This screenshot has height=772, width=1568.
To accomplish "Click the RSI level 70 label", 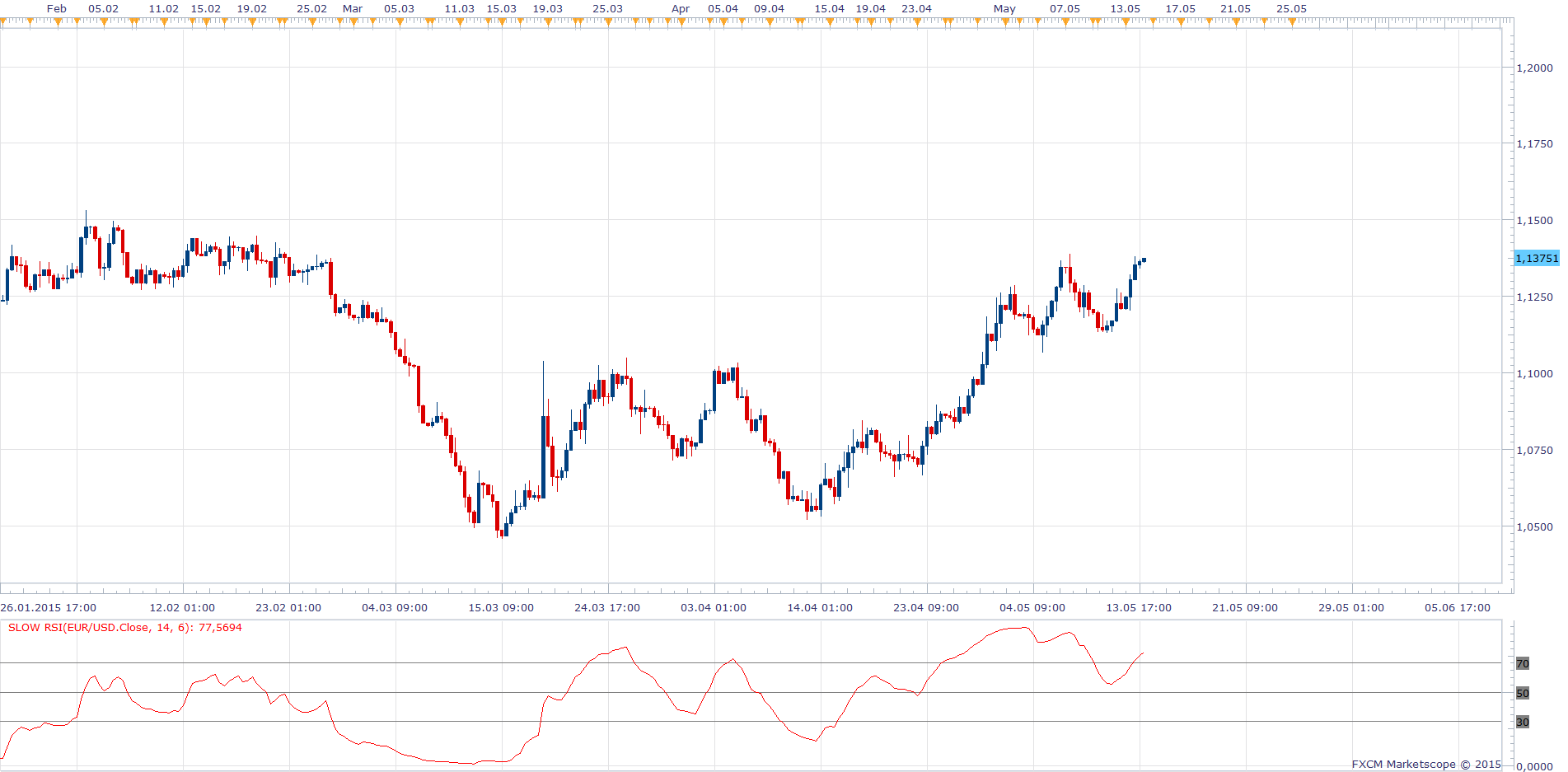I will coord(1523,663).
